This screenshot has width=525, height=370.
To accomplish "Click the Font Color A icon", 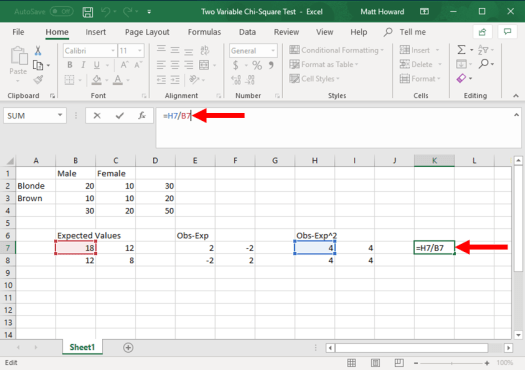I will point(118,80).
